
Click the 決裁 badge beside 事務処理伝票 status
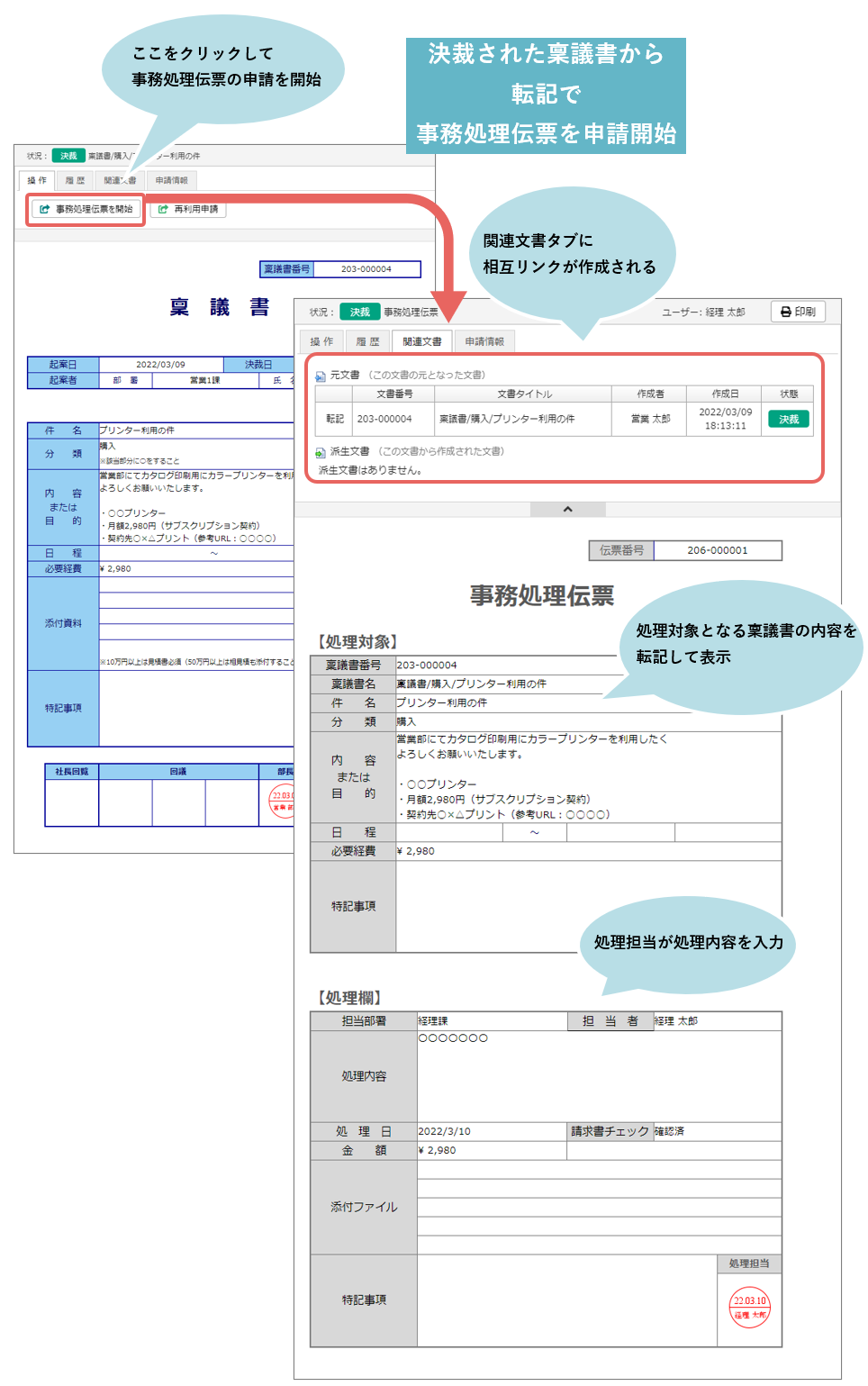click(x=360, y=313)
